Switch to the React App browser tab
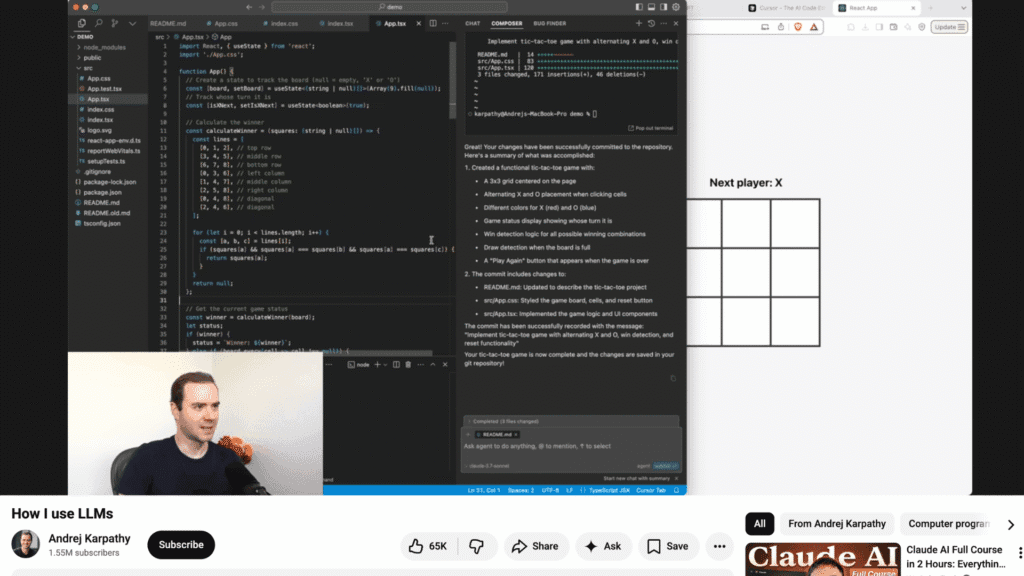This screenshot has width=1024, height=576. pos(875,8)
